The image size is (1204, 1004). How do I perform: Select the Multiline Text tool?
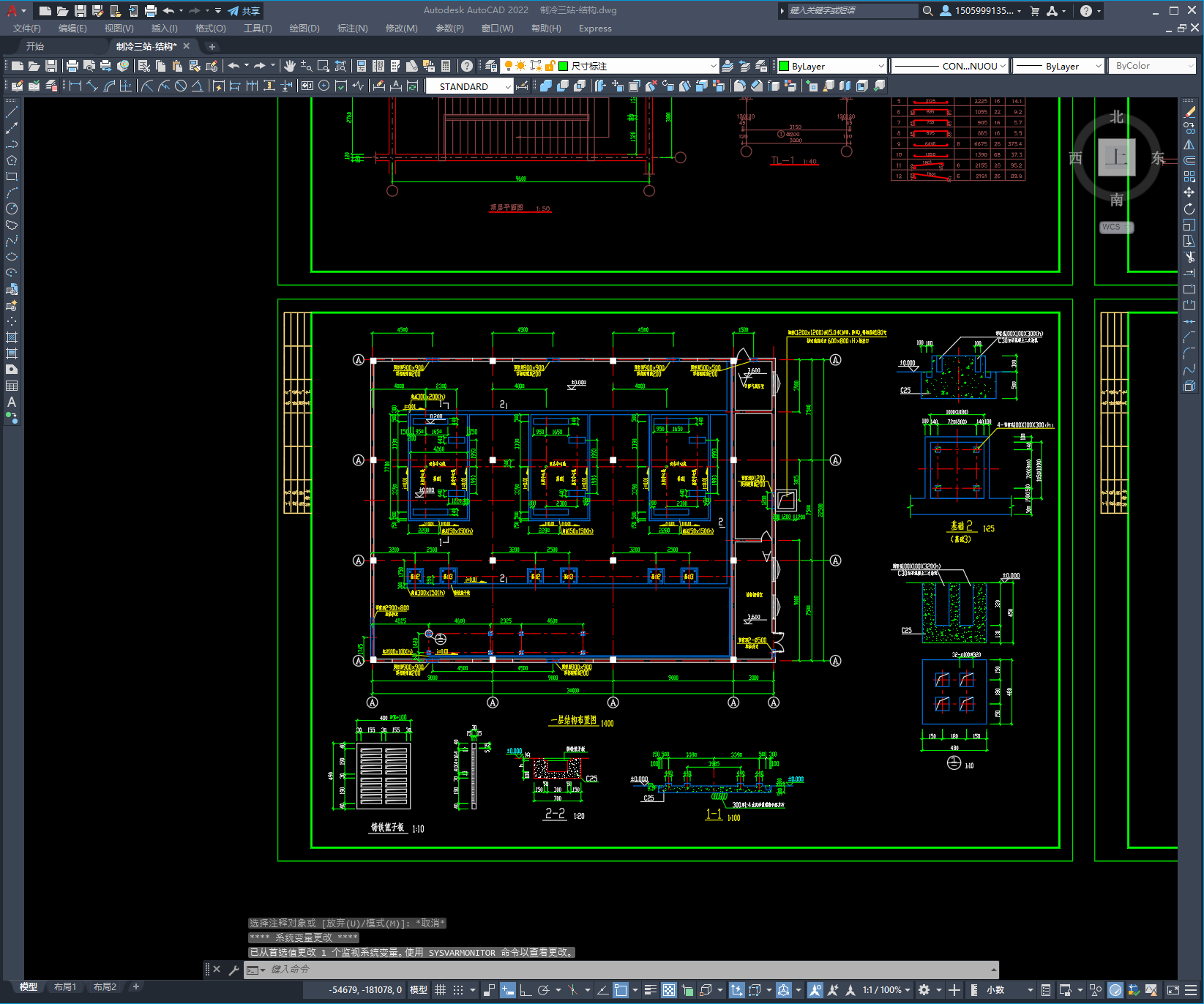pyautogui.click(x=12, y=402)
